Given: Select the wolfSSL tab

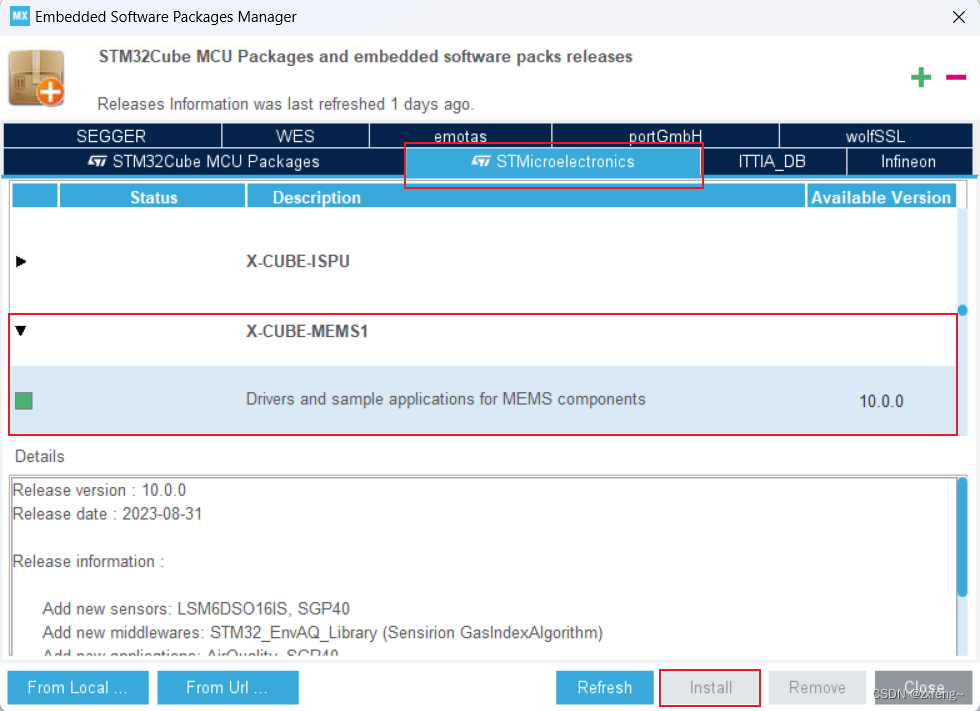Looking at the screenshot, I should click(876, 136).
